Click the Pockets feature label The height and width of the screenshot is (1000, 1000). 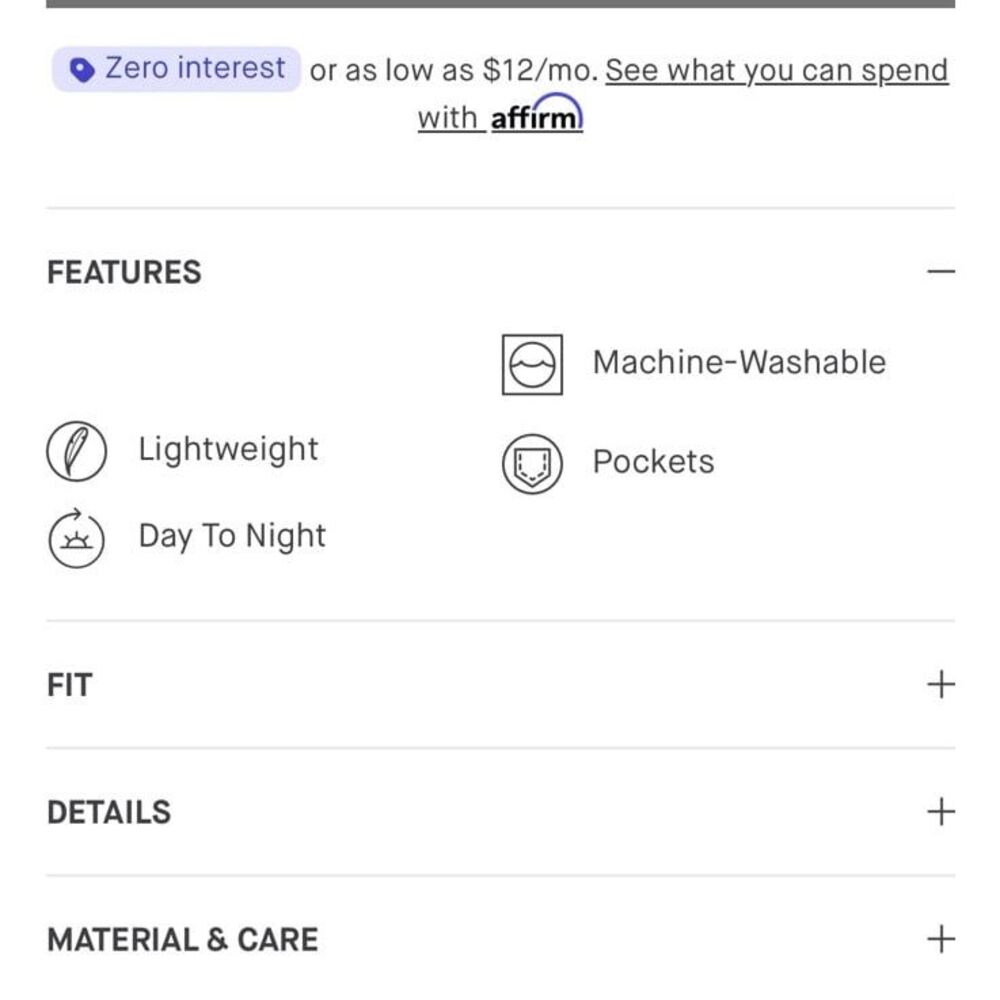653,461
